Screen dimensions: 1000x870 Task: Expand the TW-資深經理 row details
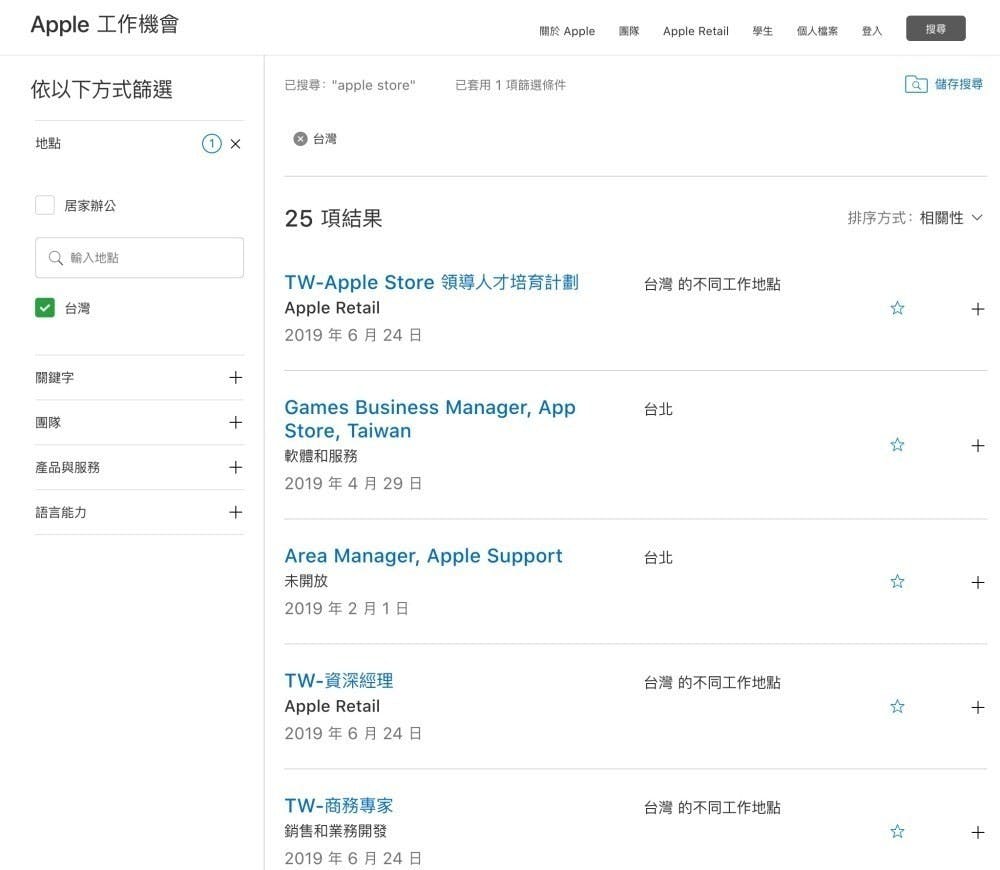click(978, 707)
